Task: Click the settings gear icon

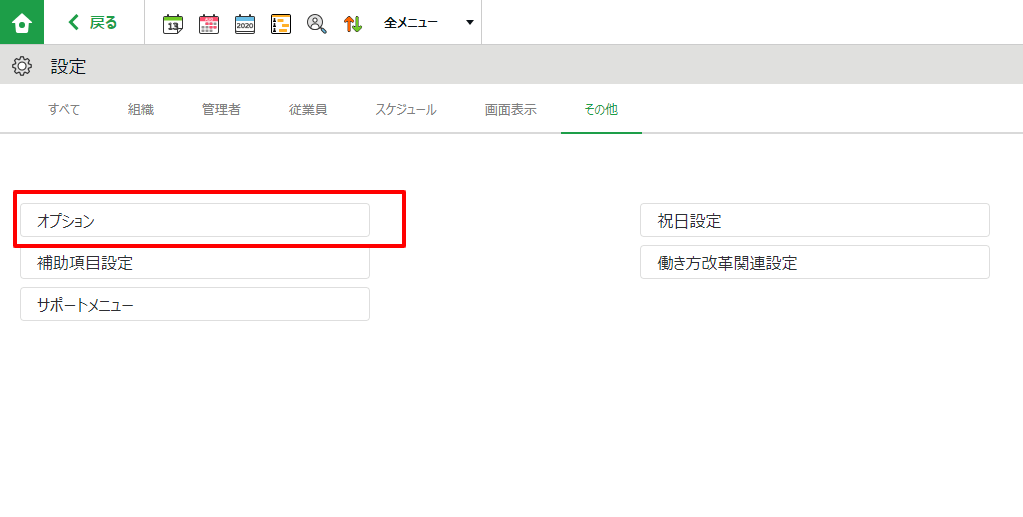Action: pos(22,66)
